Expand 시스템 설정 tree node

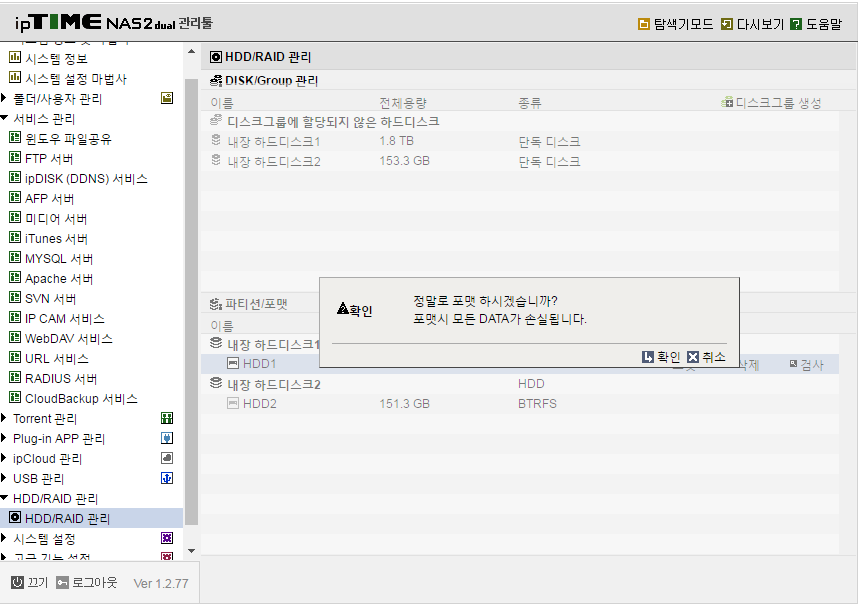pyautogui.click(x=4, y=538)
